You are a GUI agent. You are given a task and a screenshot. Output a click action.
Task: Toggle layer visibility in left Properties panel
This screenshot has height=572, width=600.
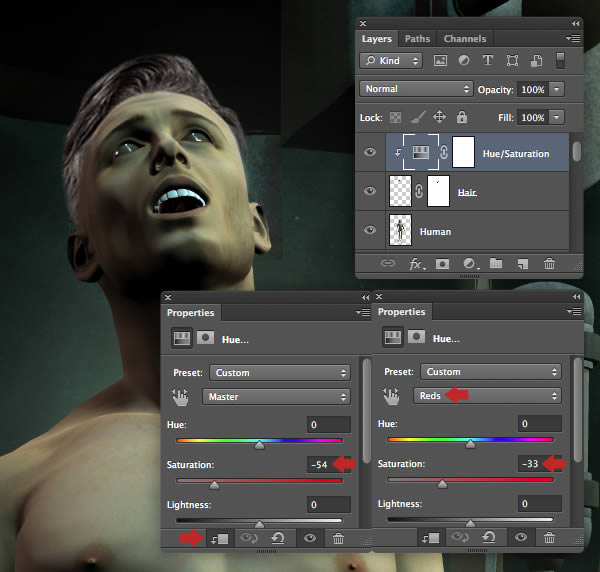(x=310, y=539)
